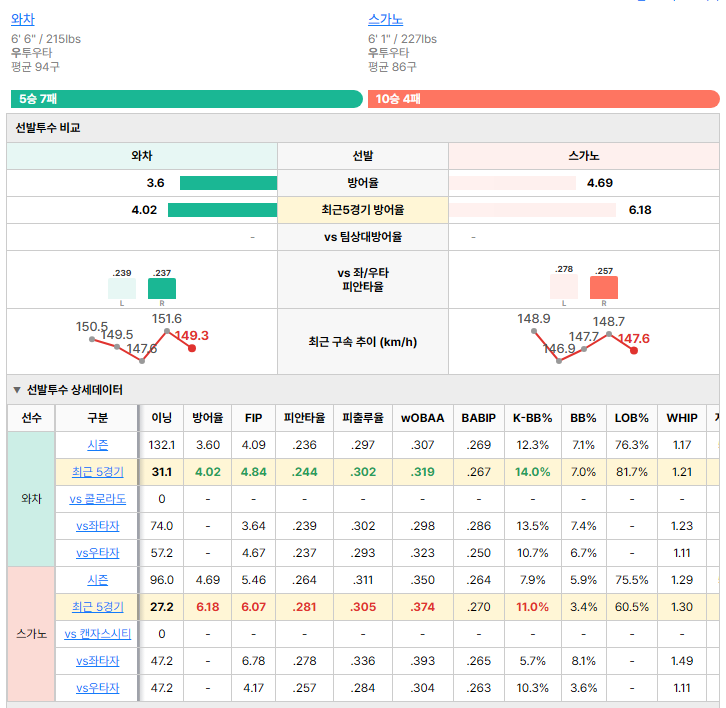Click the 구분 column header

pyautogui.click(x=97, y=418)
